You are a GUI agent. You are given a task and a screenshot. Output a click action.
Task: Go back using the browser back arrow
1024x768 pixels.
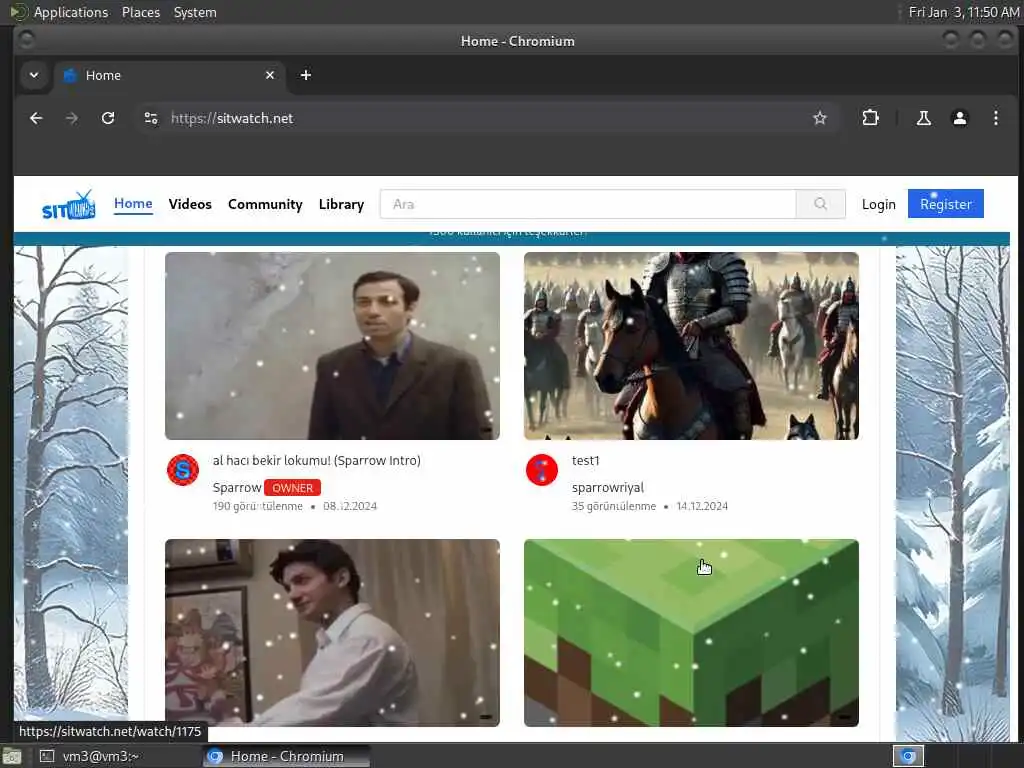pos(36,118)
